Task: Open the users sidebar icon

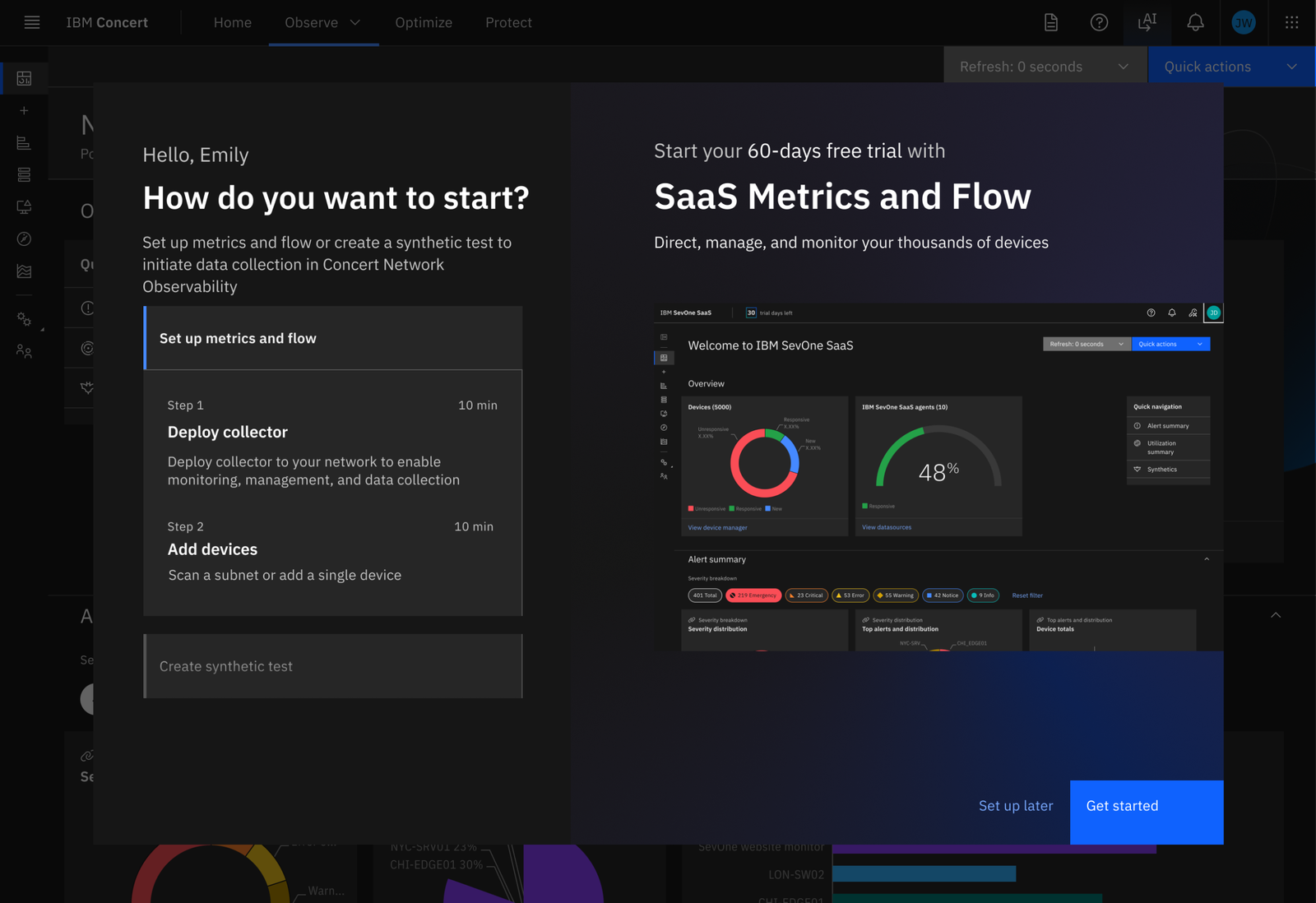Action: (24, 351)
